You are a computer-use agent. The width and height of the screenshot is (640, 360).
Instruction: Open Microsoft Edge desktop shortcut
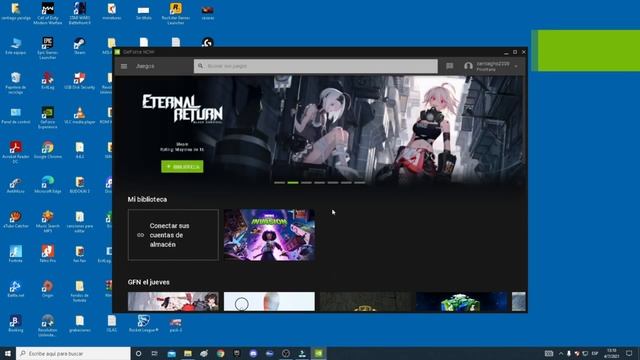point(48,185)
